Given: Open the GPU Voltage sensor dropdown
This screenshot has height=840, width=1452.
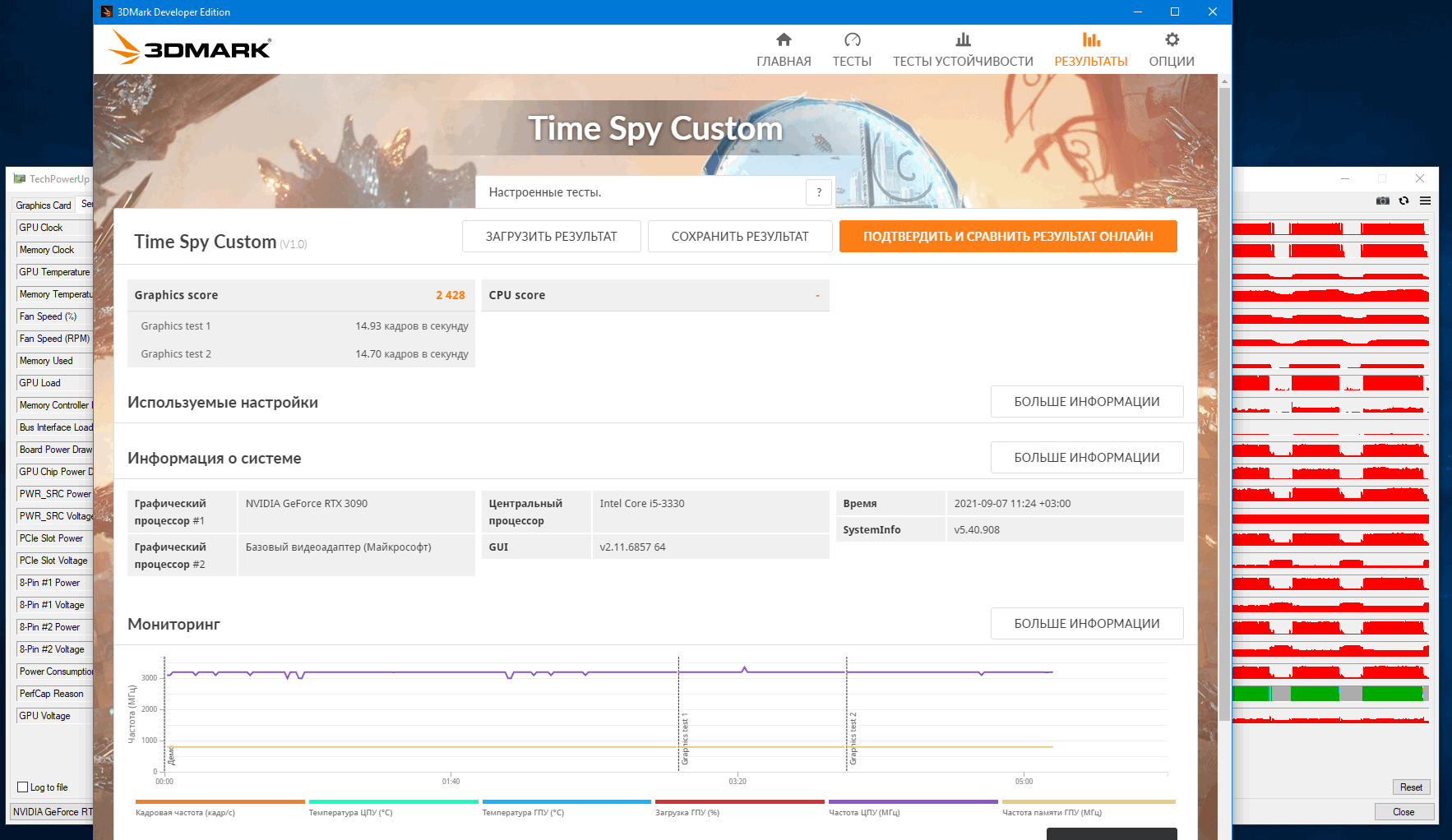Looking at the screenshot, I should [x=54, y=716].
